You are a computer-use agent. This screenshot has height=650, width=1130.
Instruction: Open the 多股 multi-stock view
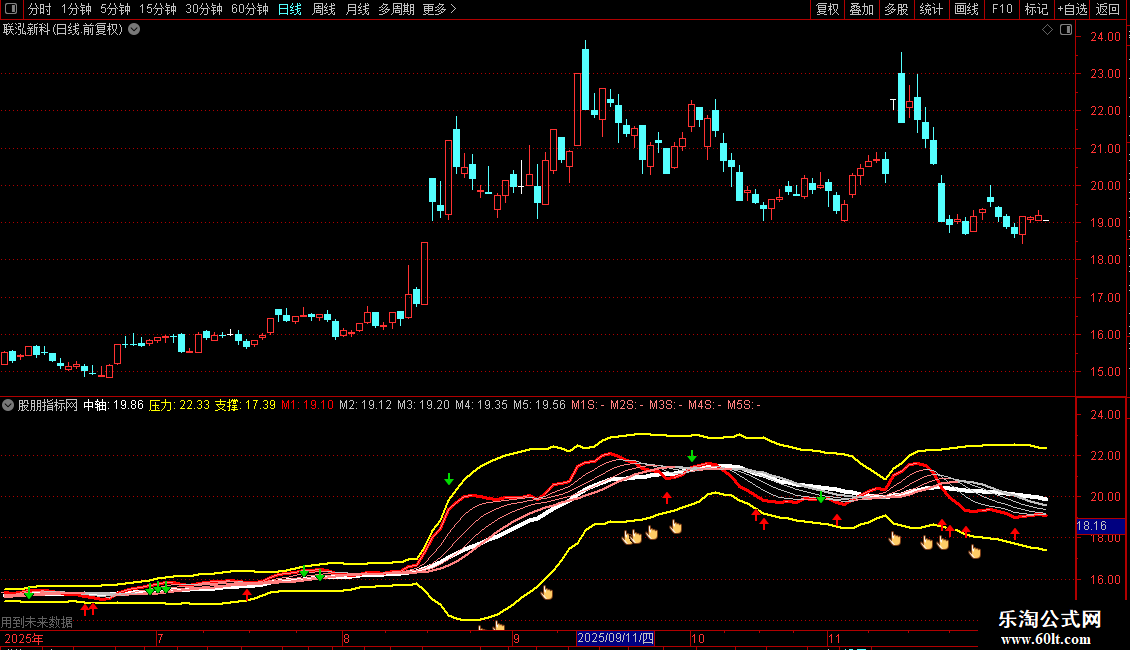click(896, 9)
